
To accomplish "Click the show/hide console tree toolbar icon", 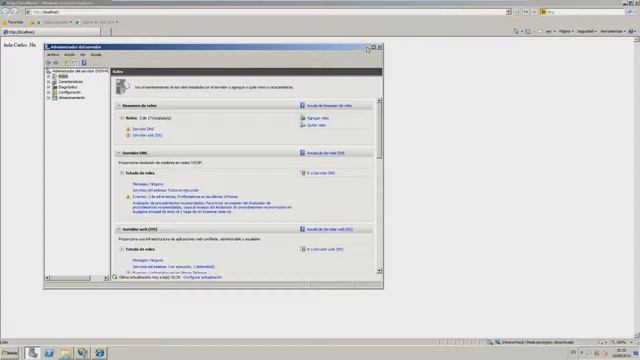I will (x=74, y=63).
